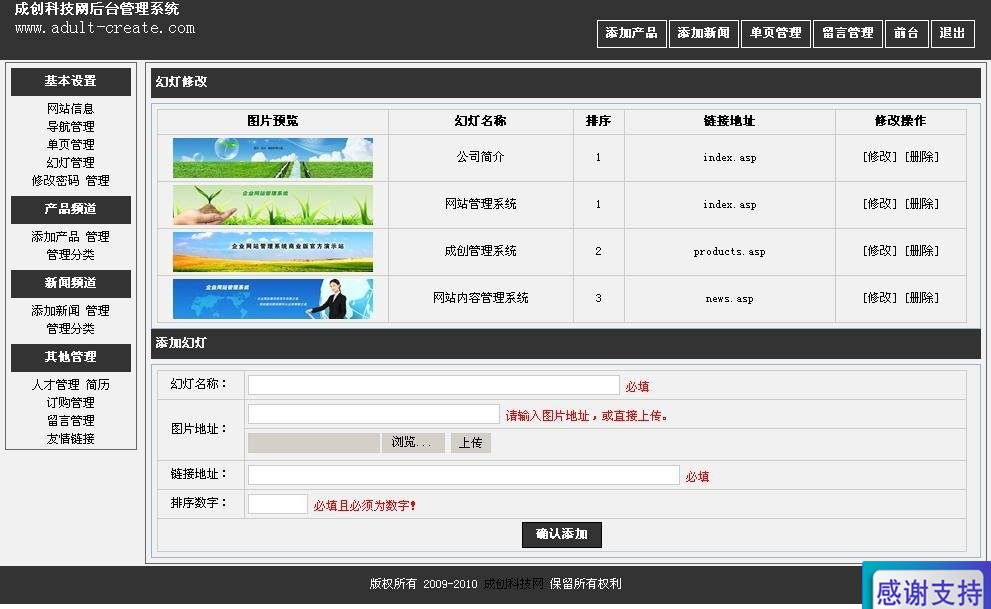
Task: Click [修改] for the 网站管理系统 row
Action: 880,203
